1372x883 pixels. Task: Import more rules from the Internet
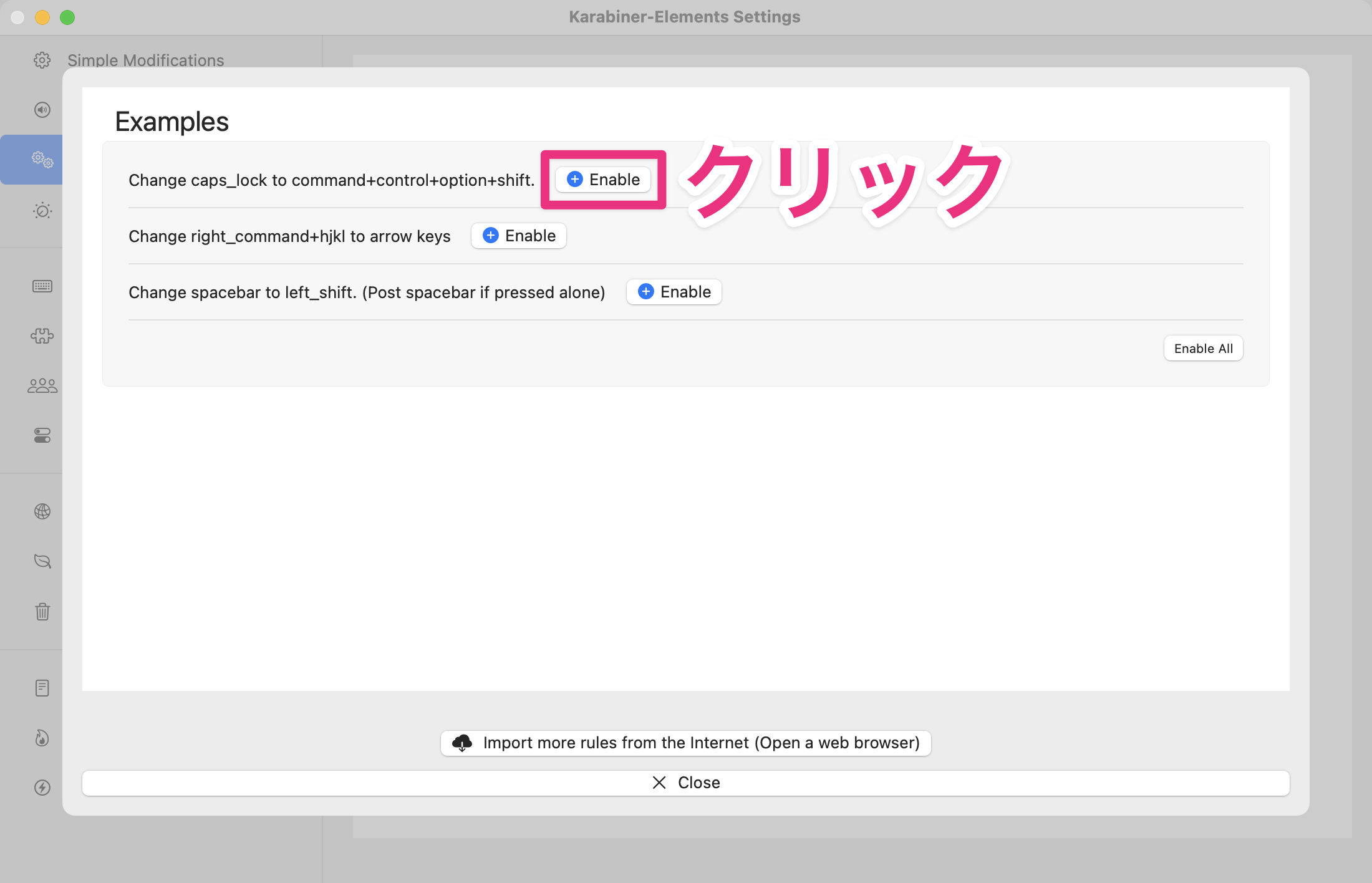coord(685,743)
